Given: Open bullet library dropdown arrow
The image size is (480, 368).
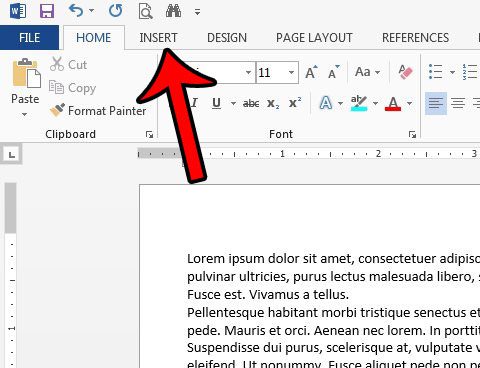Looking at the screenshot, I should click(452, 72).
